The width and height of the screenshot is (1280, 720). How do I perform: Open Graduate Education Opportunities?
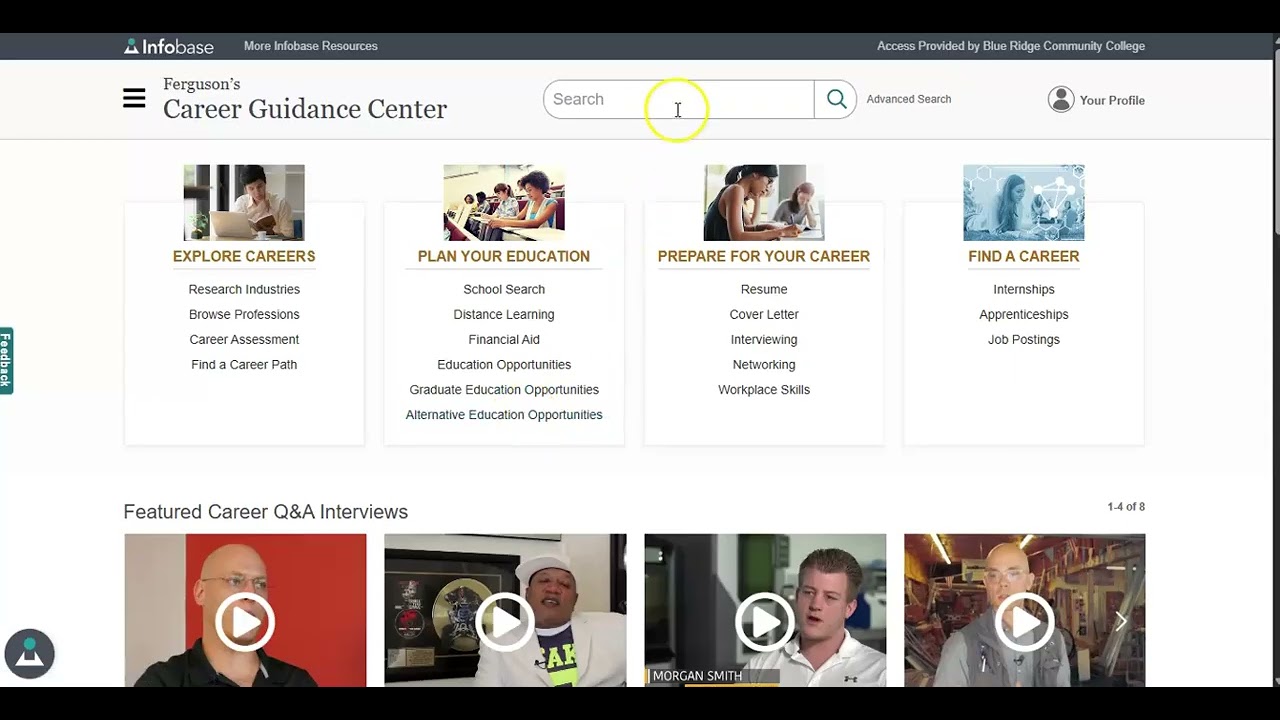point(504,389)
